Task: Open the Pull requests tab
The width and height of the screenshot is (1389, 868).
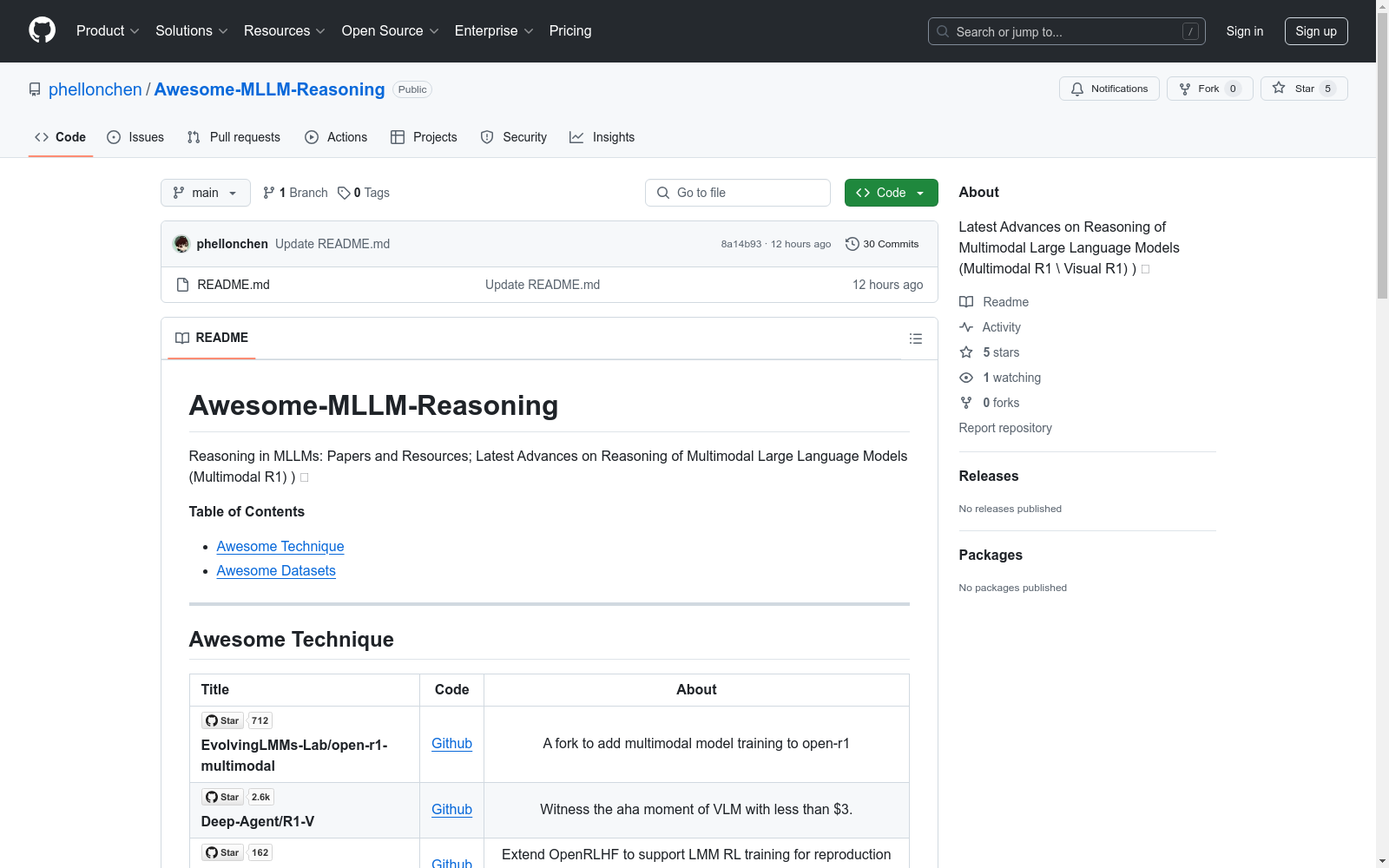Action: coord(234,137)
